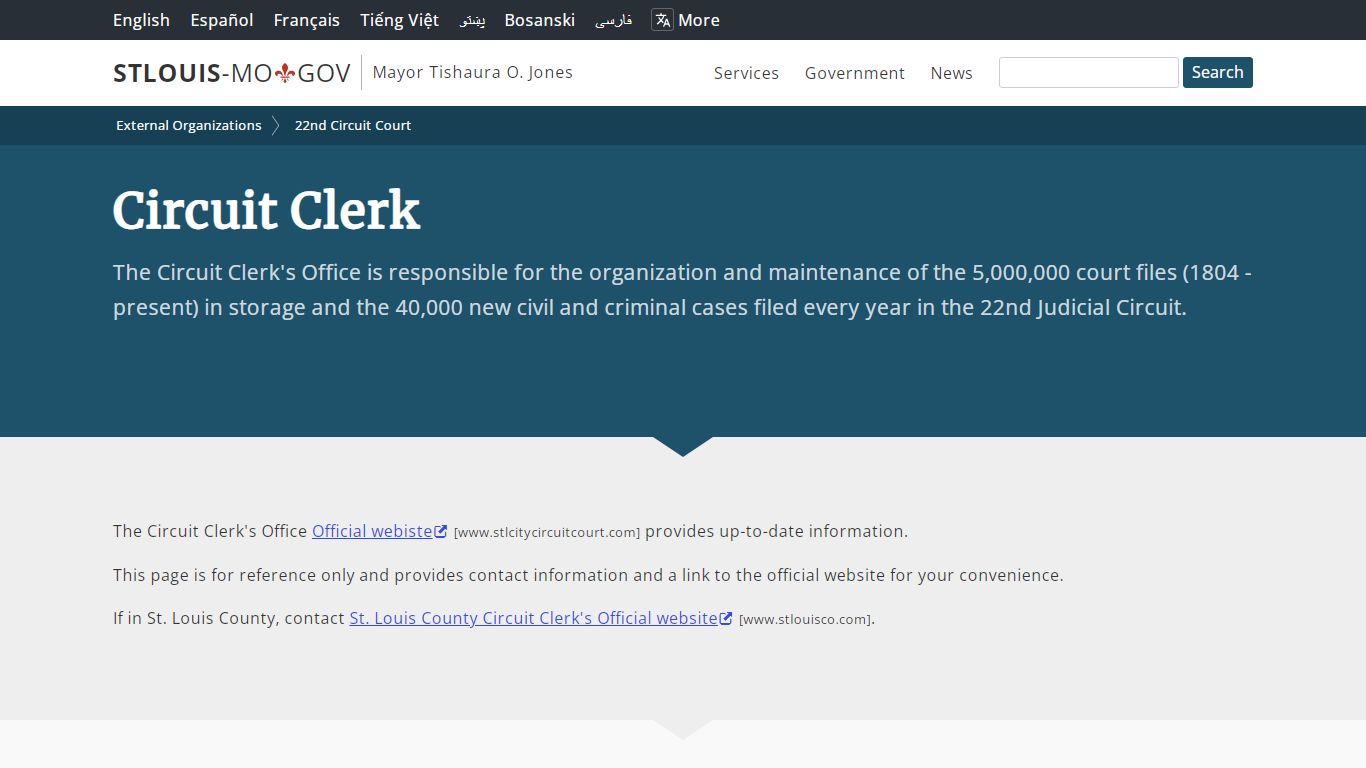
Task: Select the Français language option
Action: (x=307, y=20)
